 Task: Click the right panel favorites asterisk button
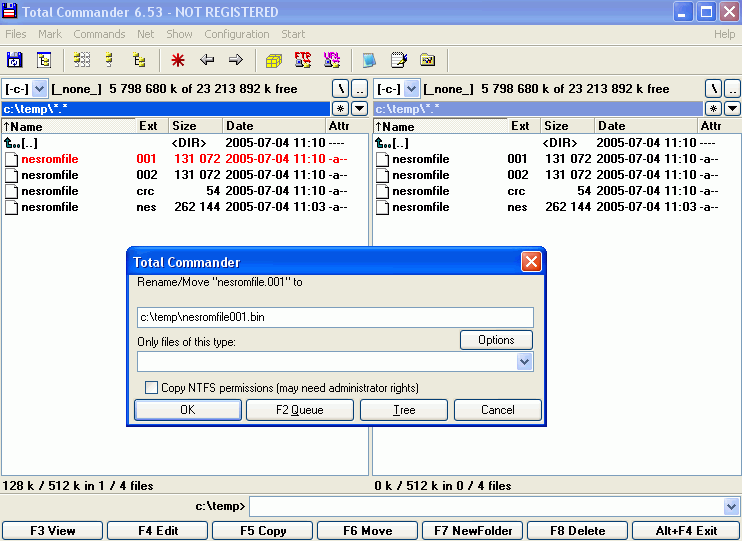coord(713,109)
